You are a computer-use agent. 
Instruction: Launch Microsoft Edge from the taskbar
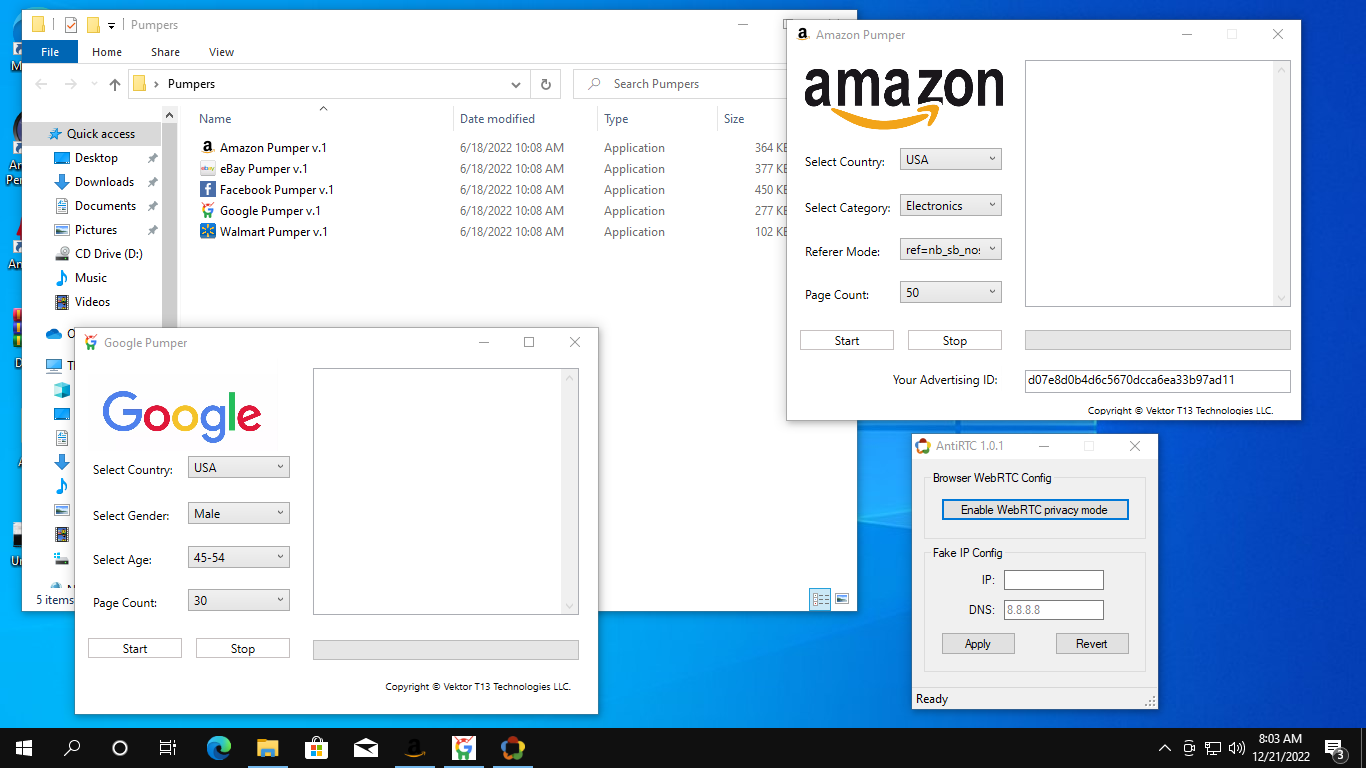coord(219,748)
